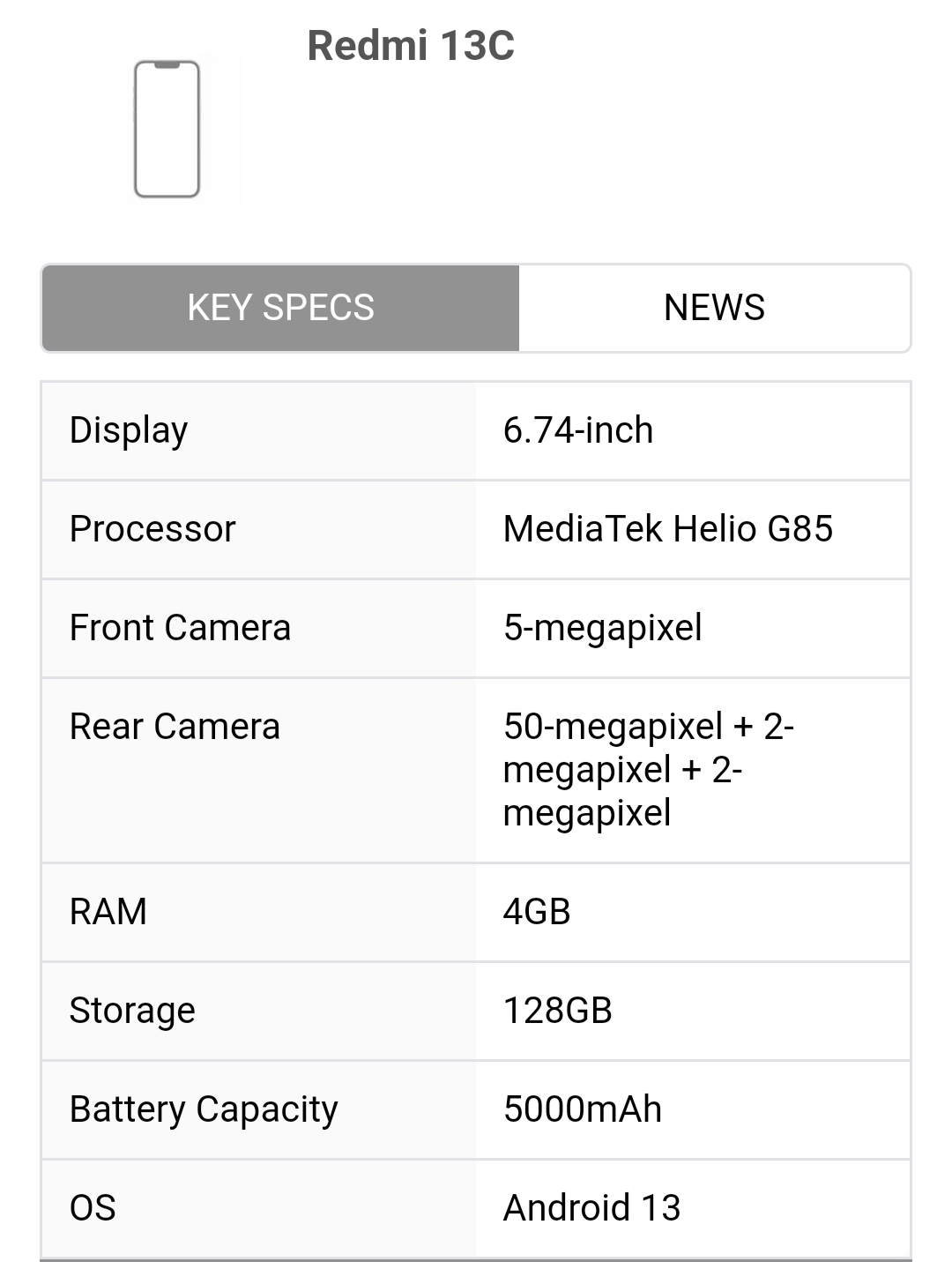This screenshot has height=1262, width=952.
Task: Switch to the KEY SPECS tab
Action: coord(281,308)
